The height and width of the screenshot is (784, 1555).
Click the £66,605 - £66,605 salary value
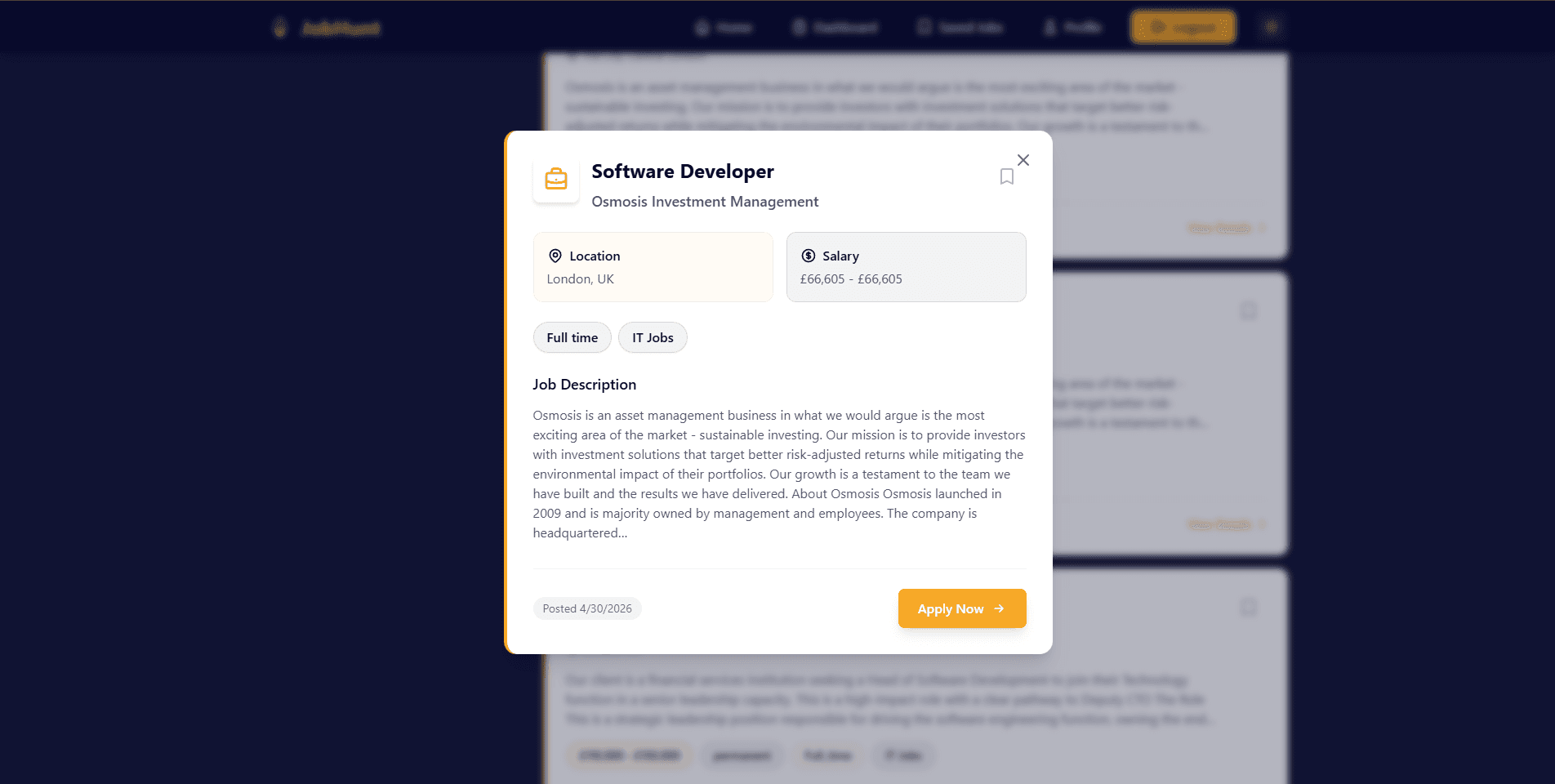click(851, 278)
